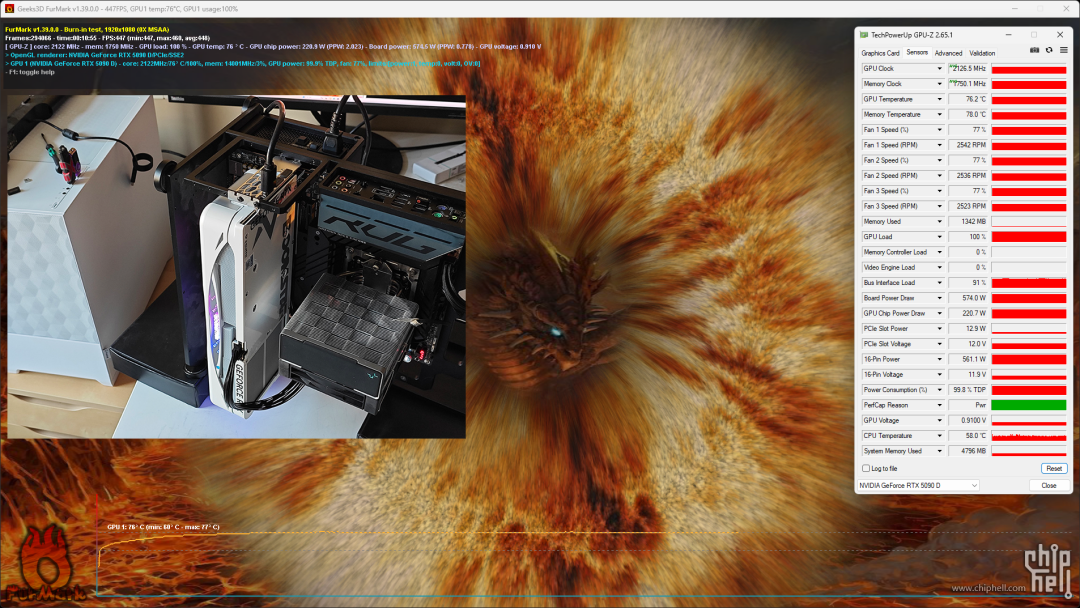Screen dimensions: 1080x608
Task: Expand the GPU Voltage sensor dropdown
Action: pos(939,420)
